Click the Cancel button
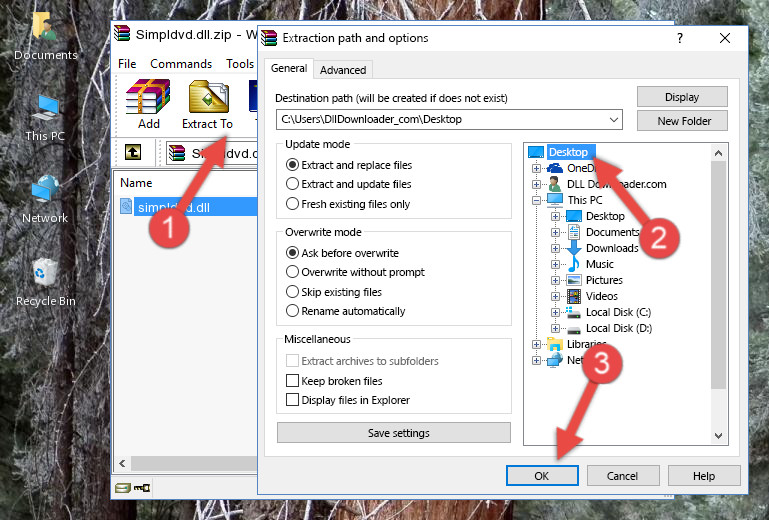The height and width of the screenshot is (520, 769). [x=622, y=476]
